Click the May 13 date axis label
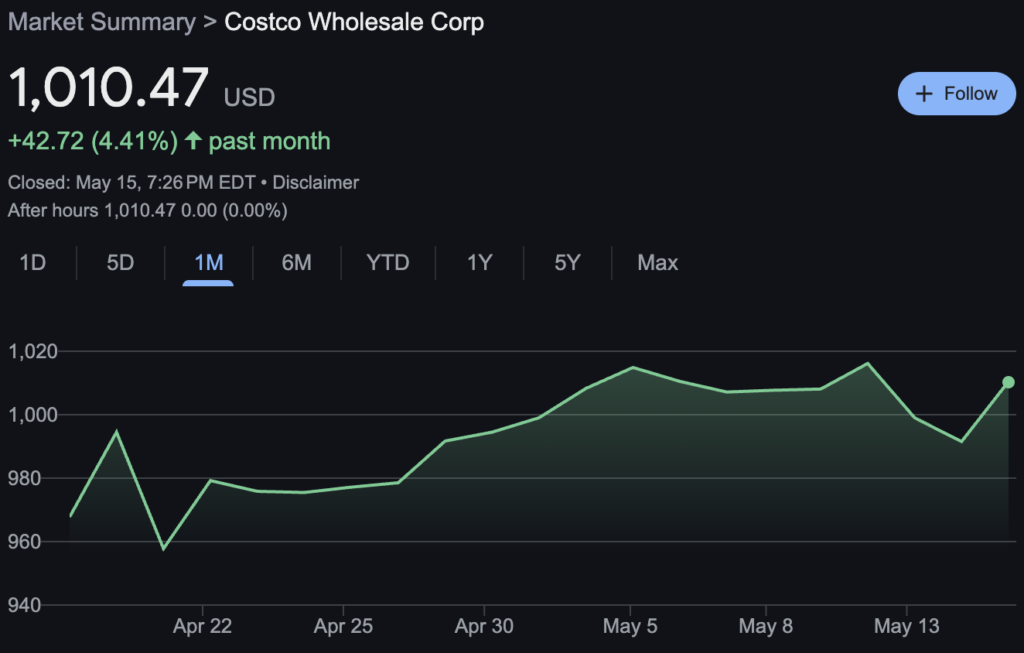 (x=906, y=626)
